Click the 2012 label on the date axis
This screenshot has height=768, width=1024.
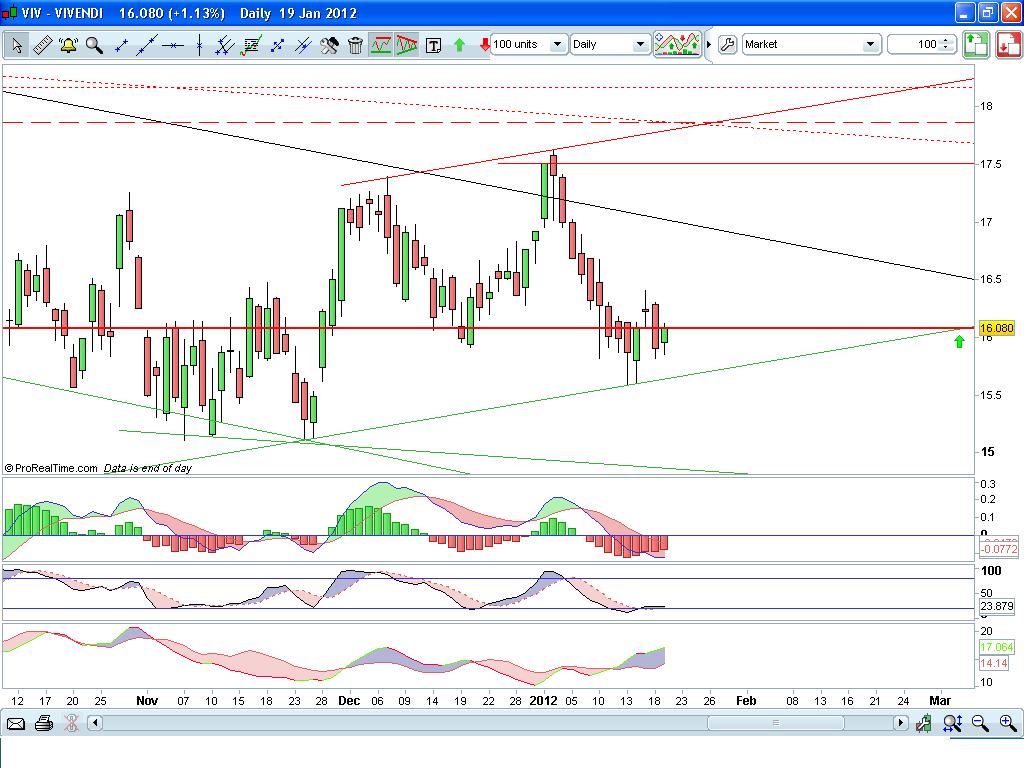click(x=543, y=701)
